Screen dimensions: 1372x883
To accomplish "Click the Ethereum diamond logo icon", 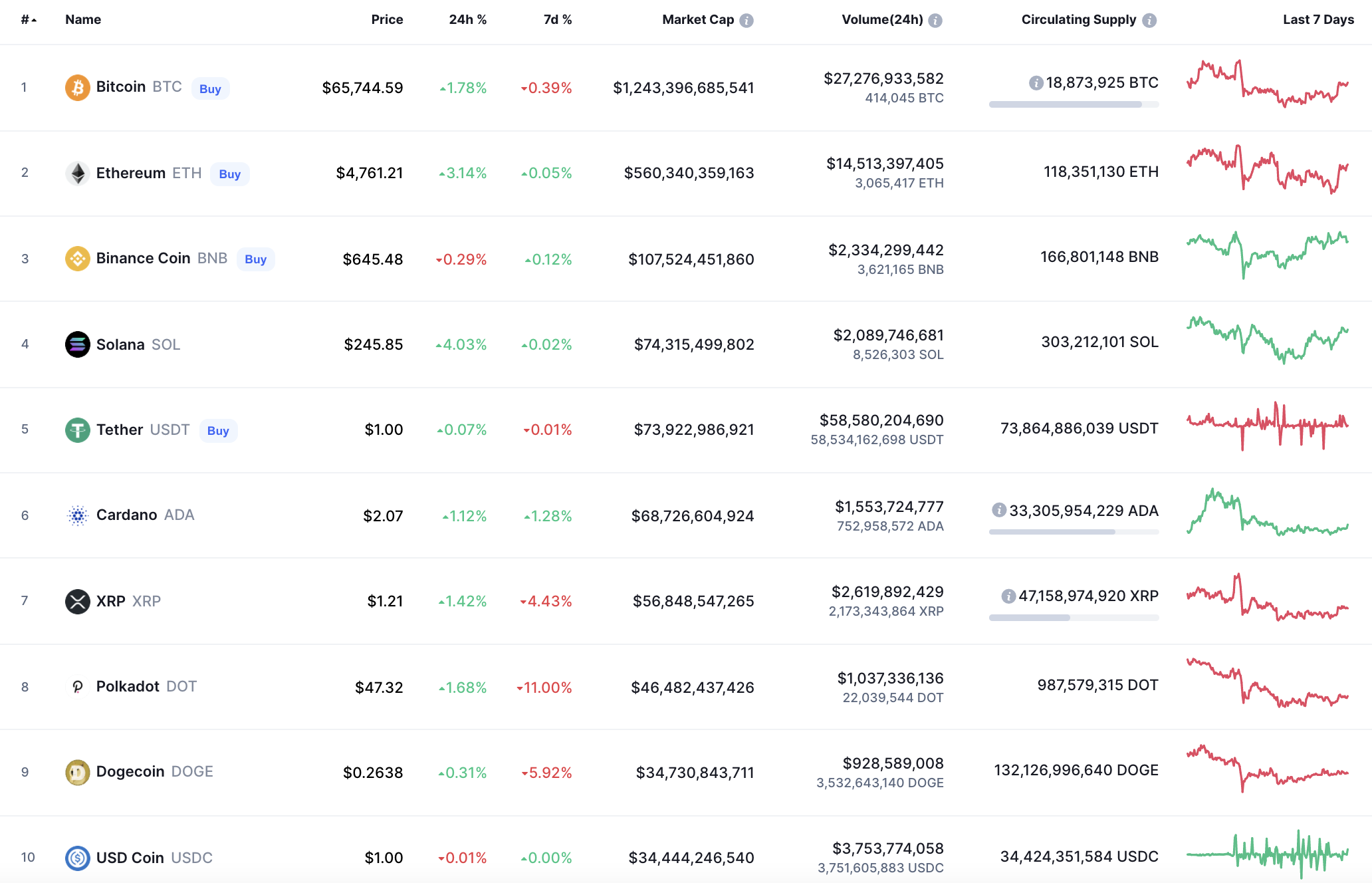I will [x=77, y=174].
